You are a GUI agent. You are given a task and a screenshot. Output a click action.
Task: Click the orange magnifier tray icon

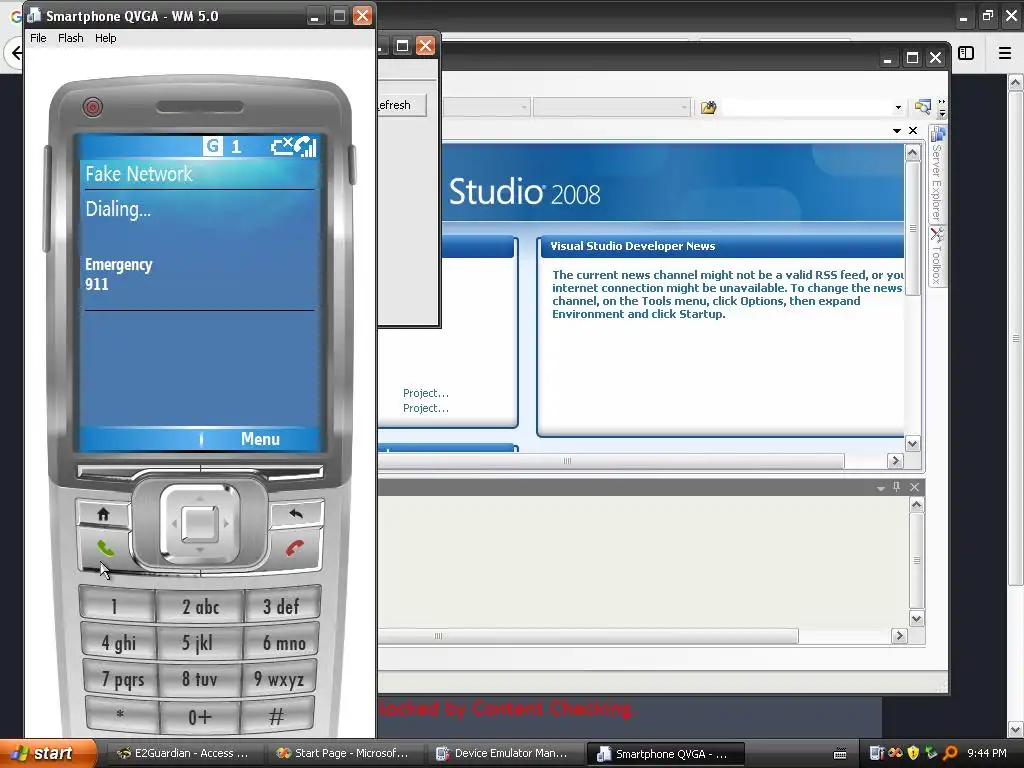(x=950, y=753)
